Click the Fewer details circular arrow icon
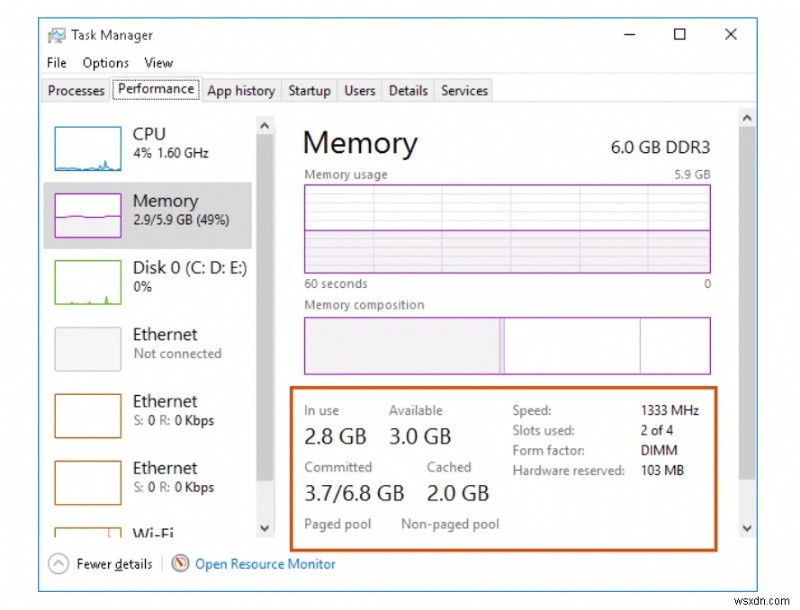Image resolution: width=800 pixels, height=610 pixels. [x=58, y=564]
